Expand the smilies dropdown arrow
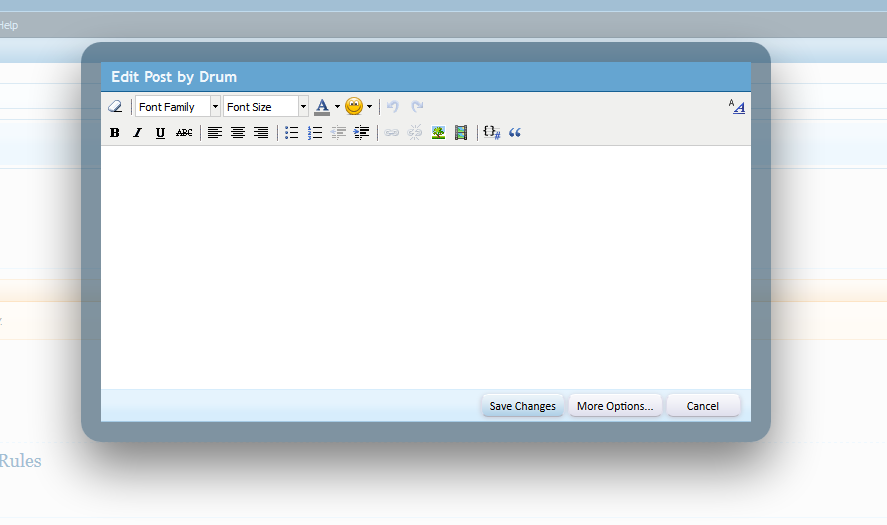 (x=369, y=106)
